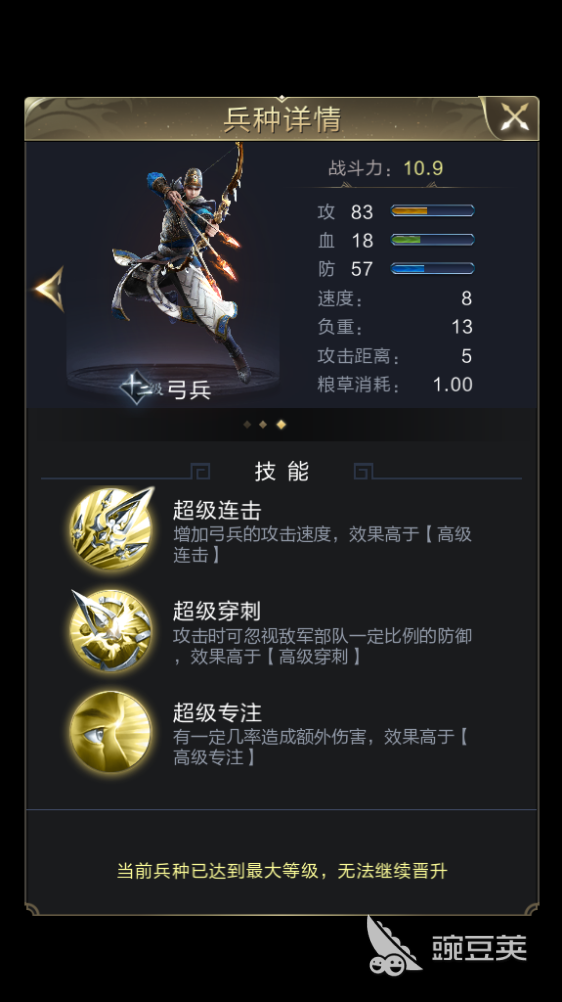Click the 技能 section header
Screen dimensions: 562x1002
pyautogui.click(x=281, y=472)
